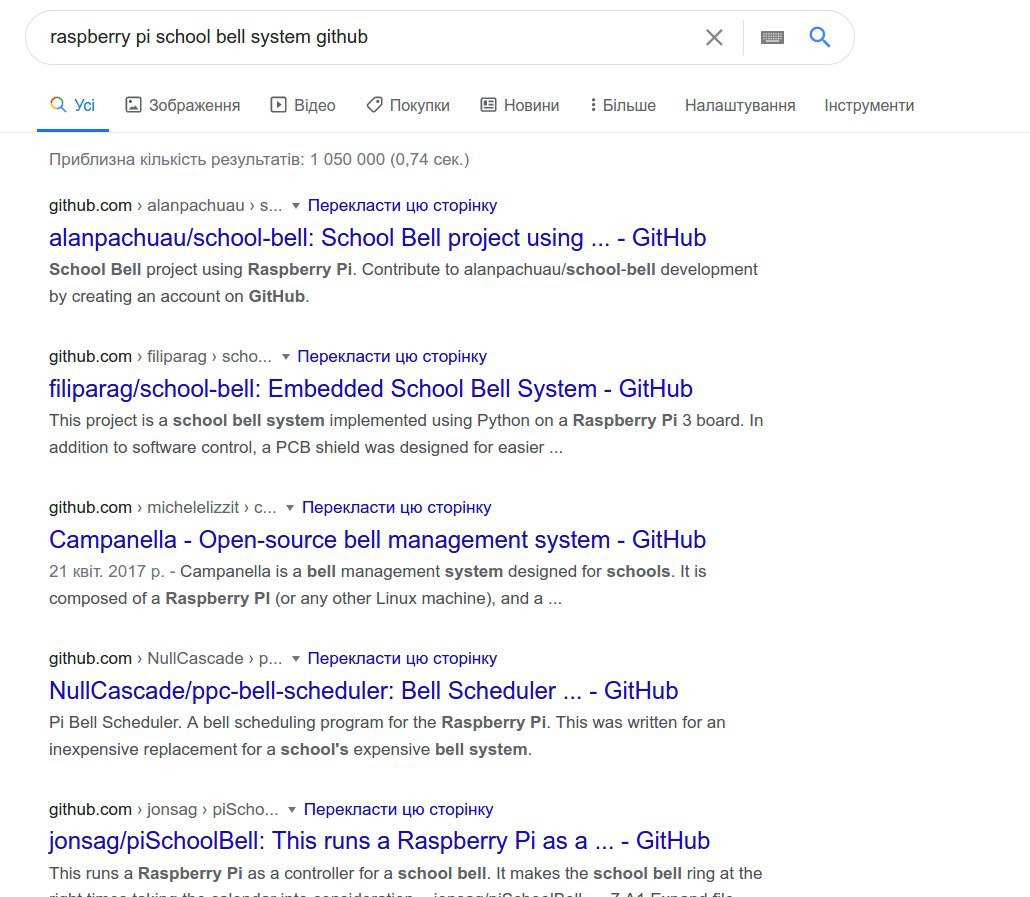Click the Покупки tab tag icon
Image resolution: width=1030 pixels, height=897 pixels.
click(374, 105)
